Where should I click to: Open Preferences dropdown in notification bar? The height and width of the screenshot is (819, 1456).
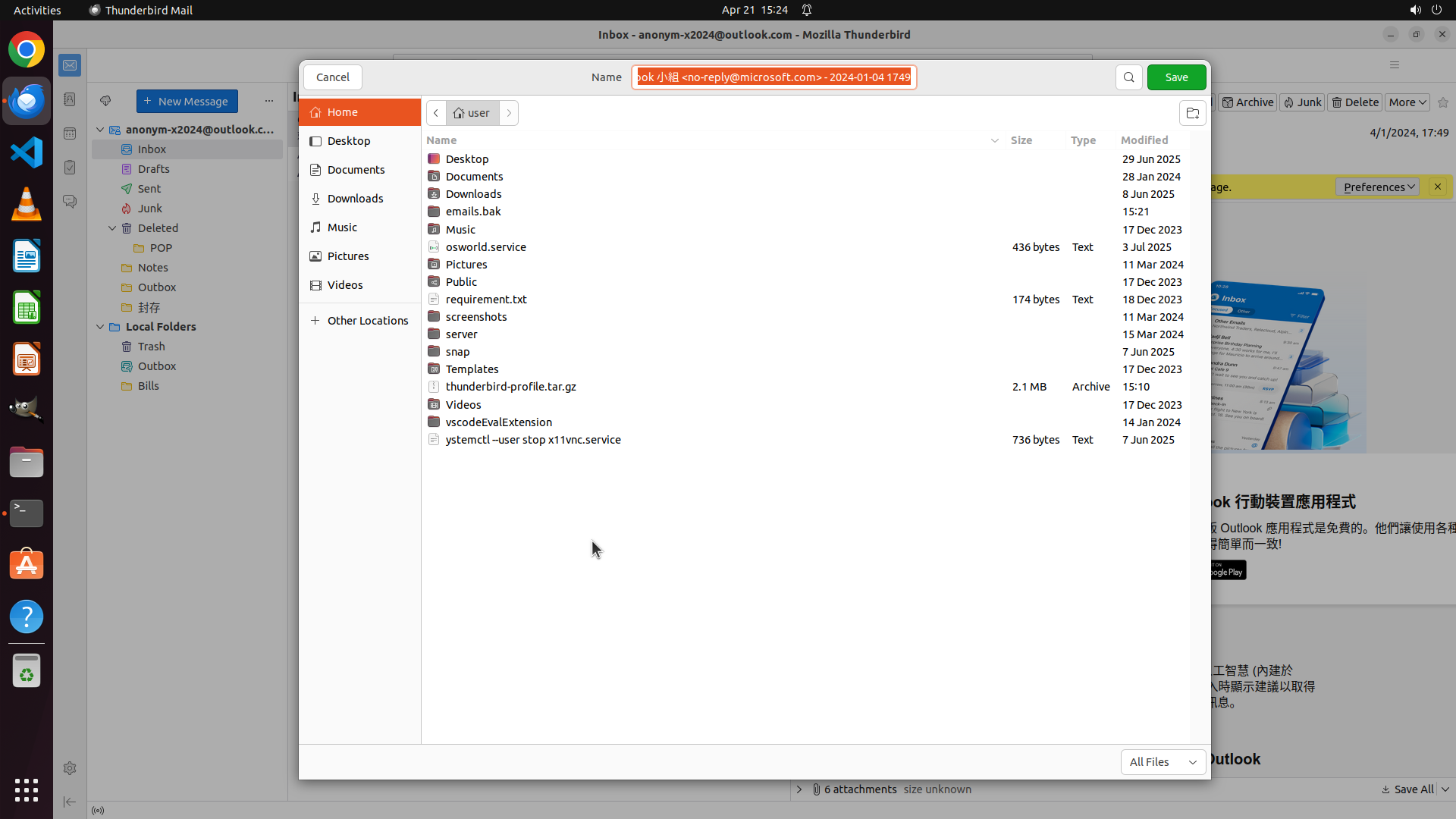point(1377,187)
